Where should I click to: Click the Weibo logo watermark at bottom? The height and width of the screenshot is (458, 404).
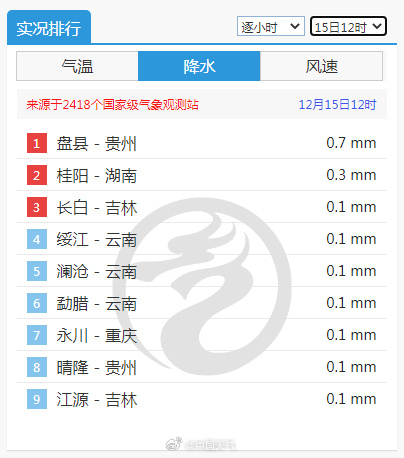pos(174,444)
